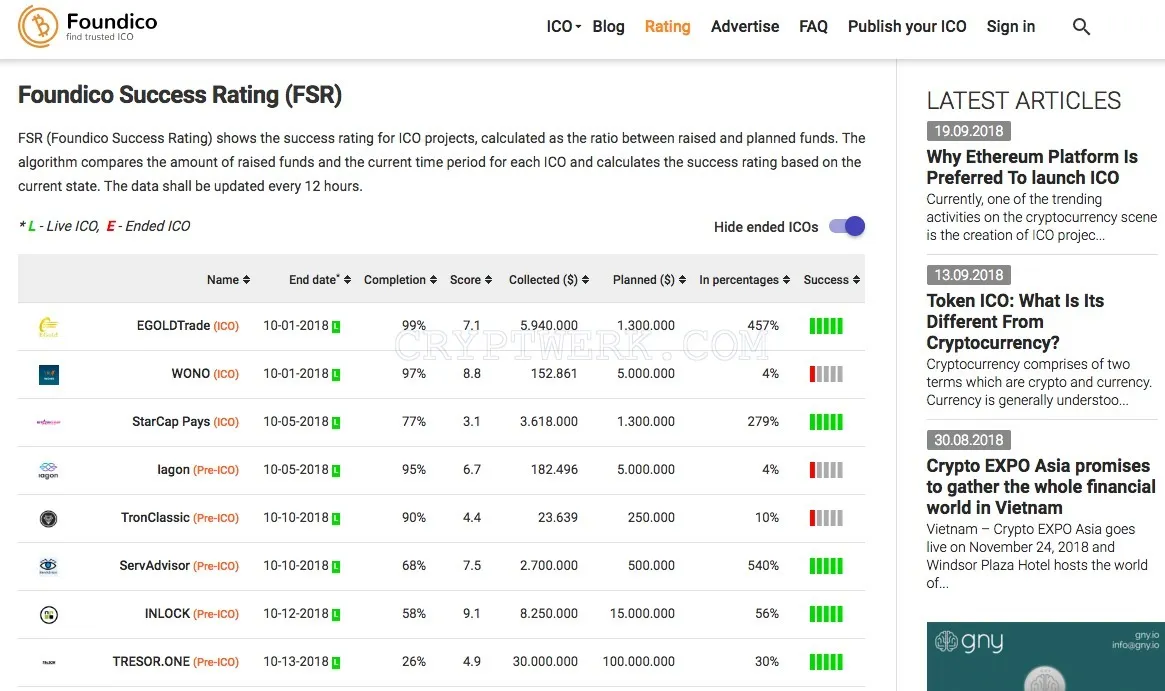Screen dimensions: 1165x691
Task: Click the Foundico bitcoin logo
Action: [x=38, y=26]
